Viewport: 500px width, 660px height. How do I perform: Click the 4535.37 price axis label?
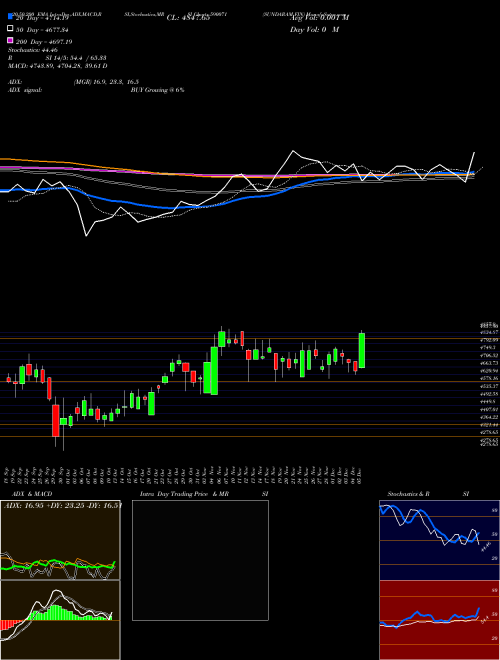coord(489,386)
